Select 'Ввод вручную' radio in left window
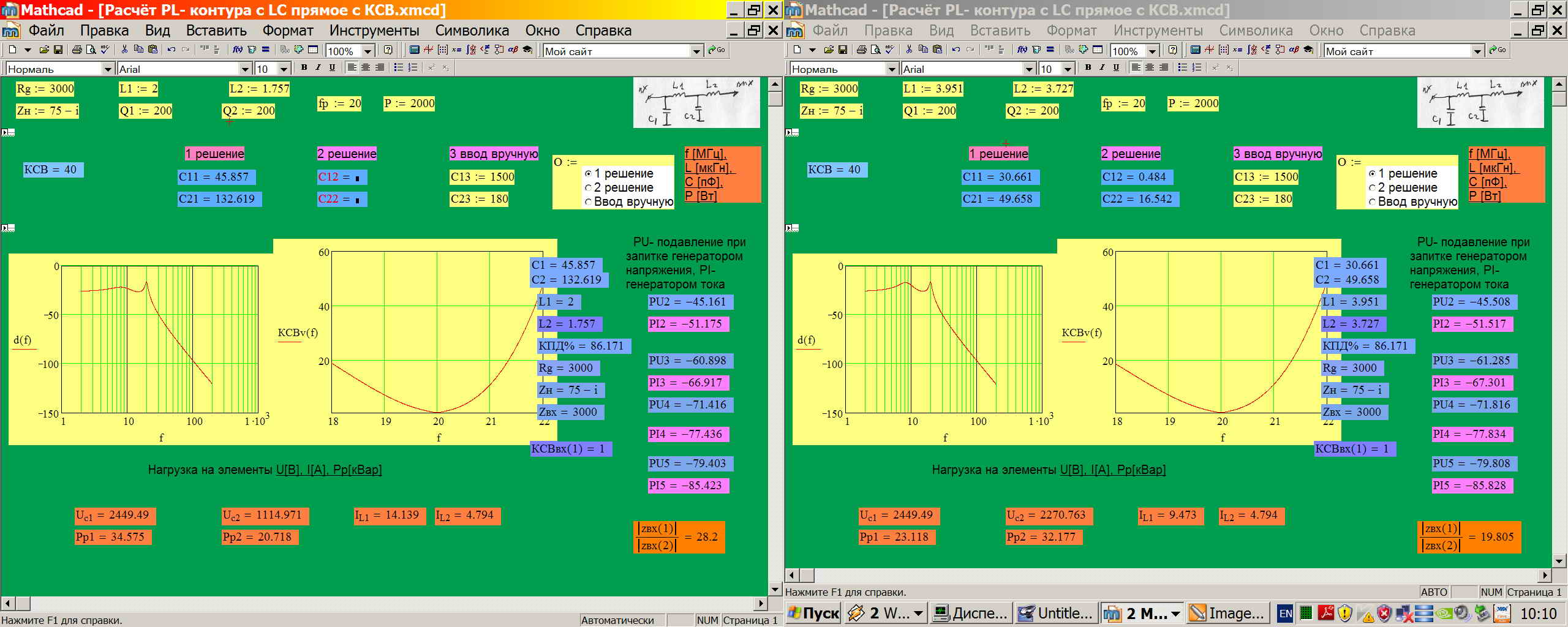This screenshot has width=1568, height=627. [589, 202]
